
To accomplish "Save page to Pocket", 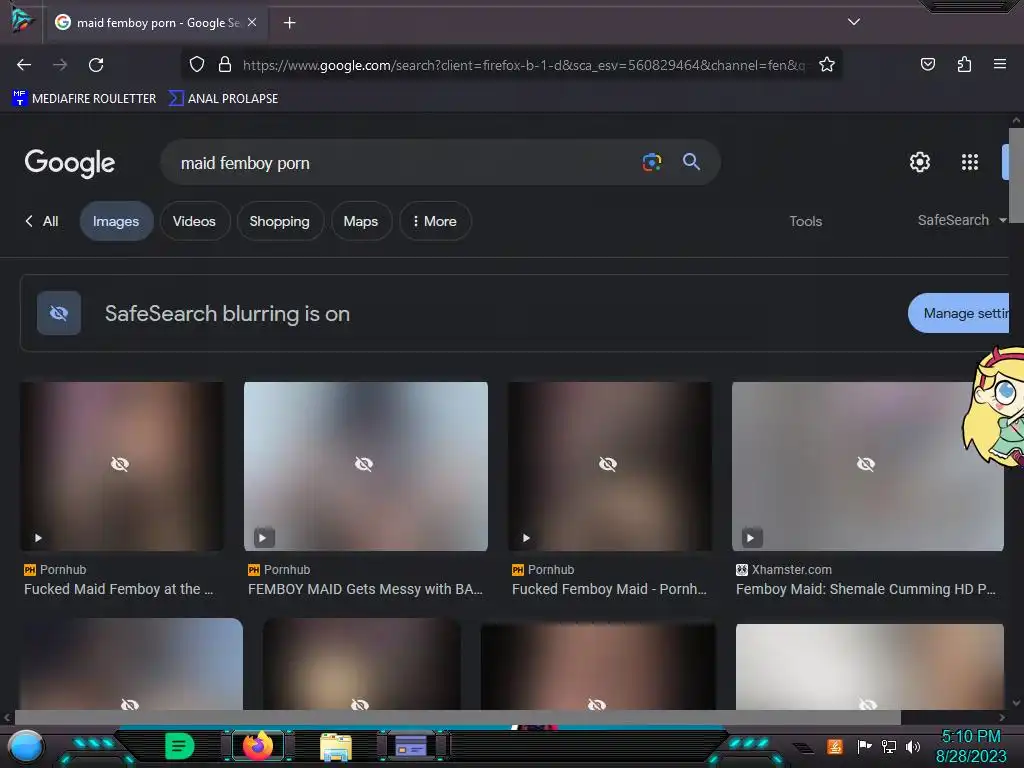I will click(x=927, y=65).
